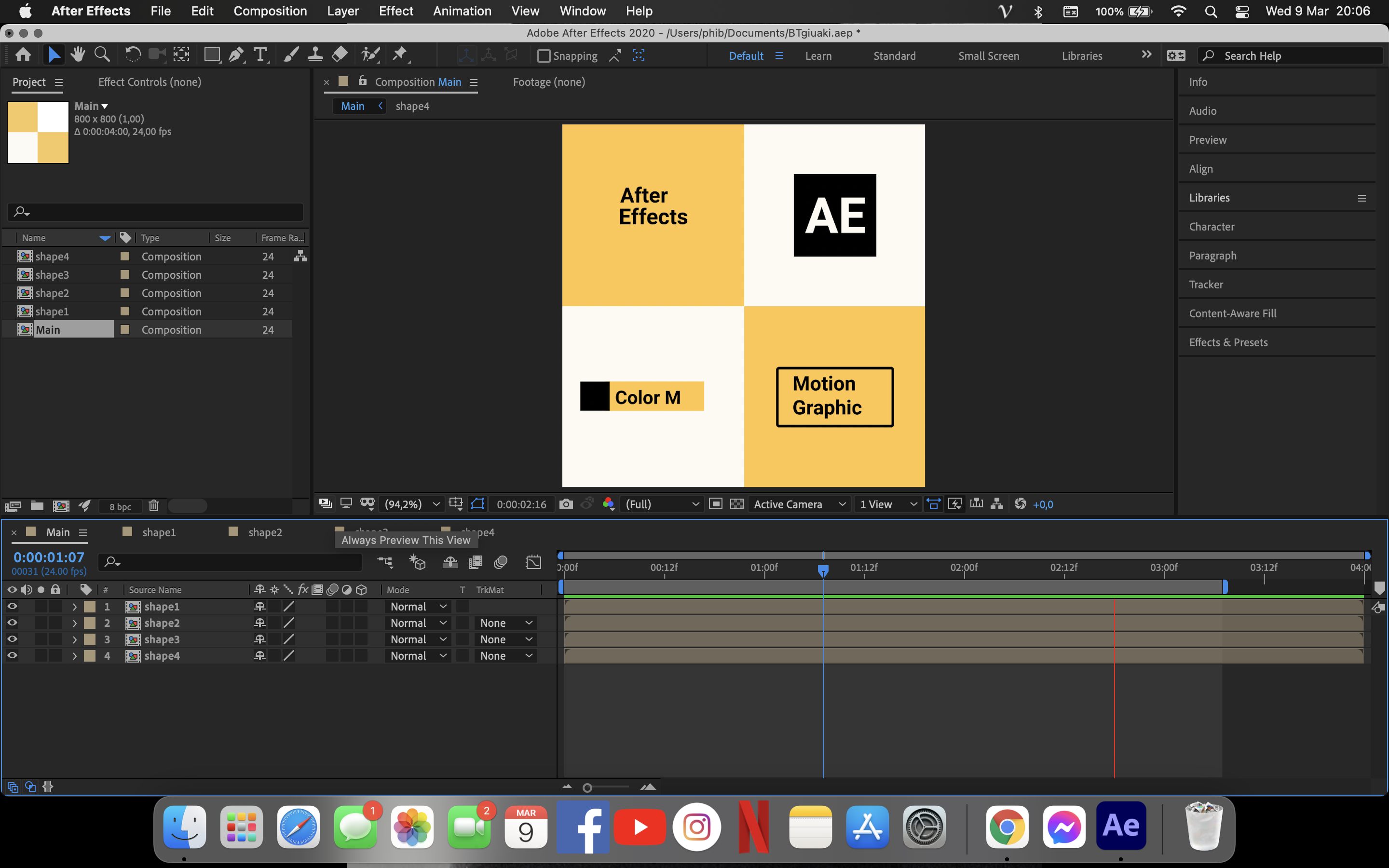Screen dimensions: 1389x868
Task: Switch to the Effect Controls tab
Action: click(150, 82)
